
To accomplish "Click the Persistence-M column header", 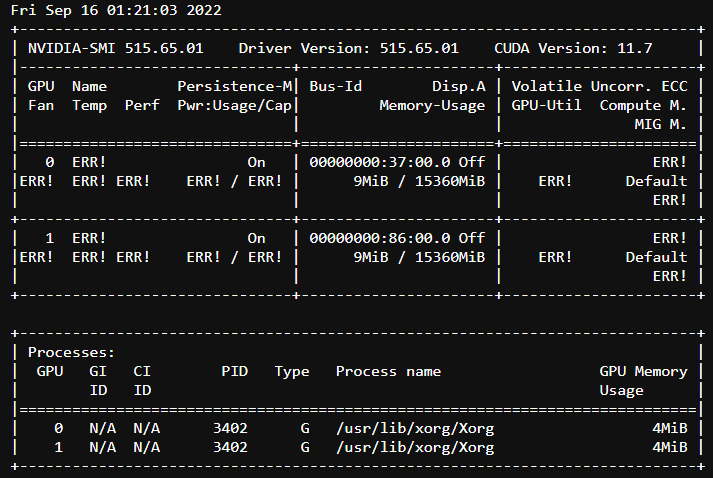I will (x=235, y=86).
